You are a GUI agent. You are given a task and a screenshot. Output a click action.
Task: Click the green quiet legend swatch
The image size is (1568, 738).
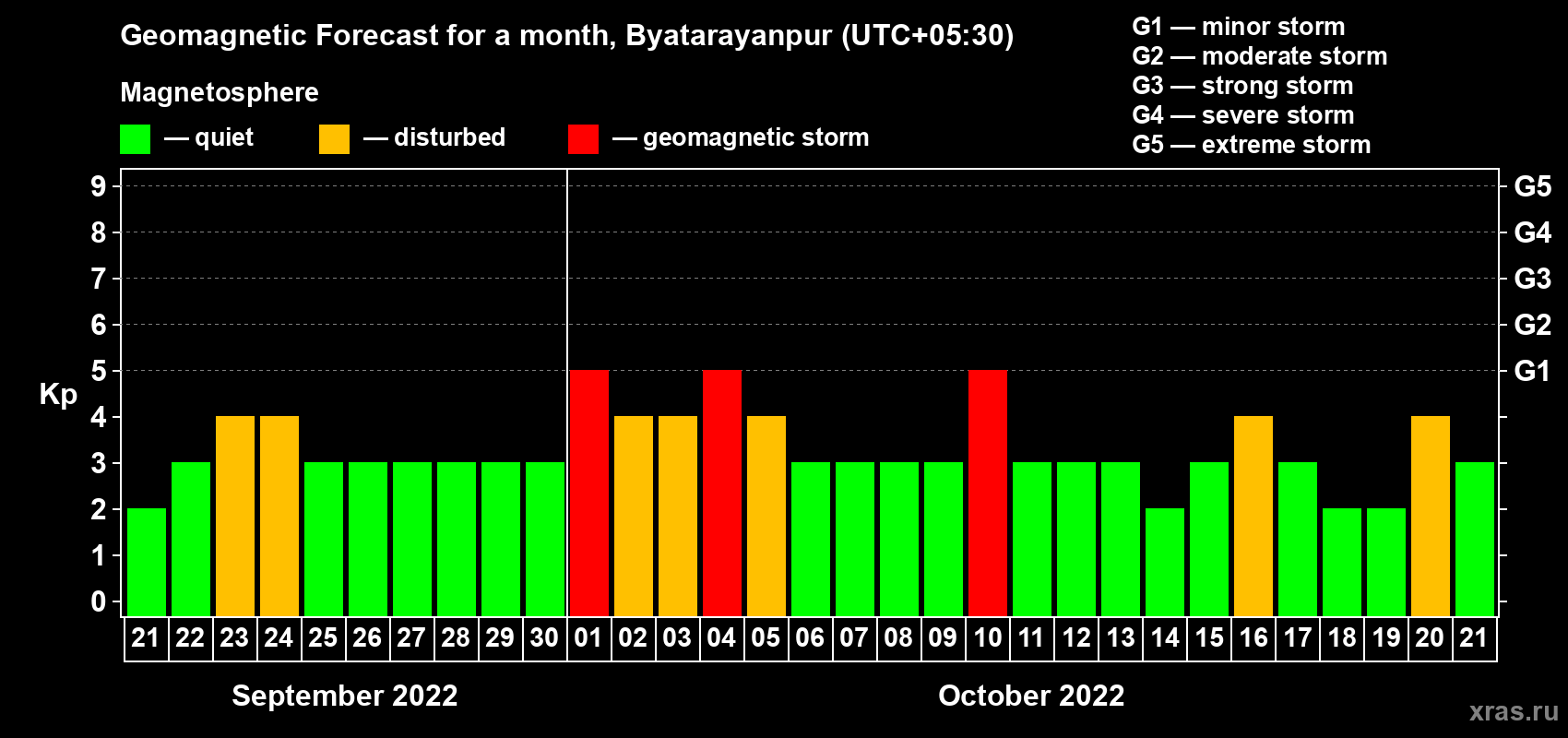tap(135, 139)
